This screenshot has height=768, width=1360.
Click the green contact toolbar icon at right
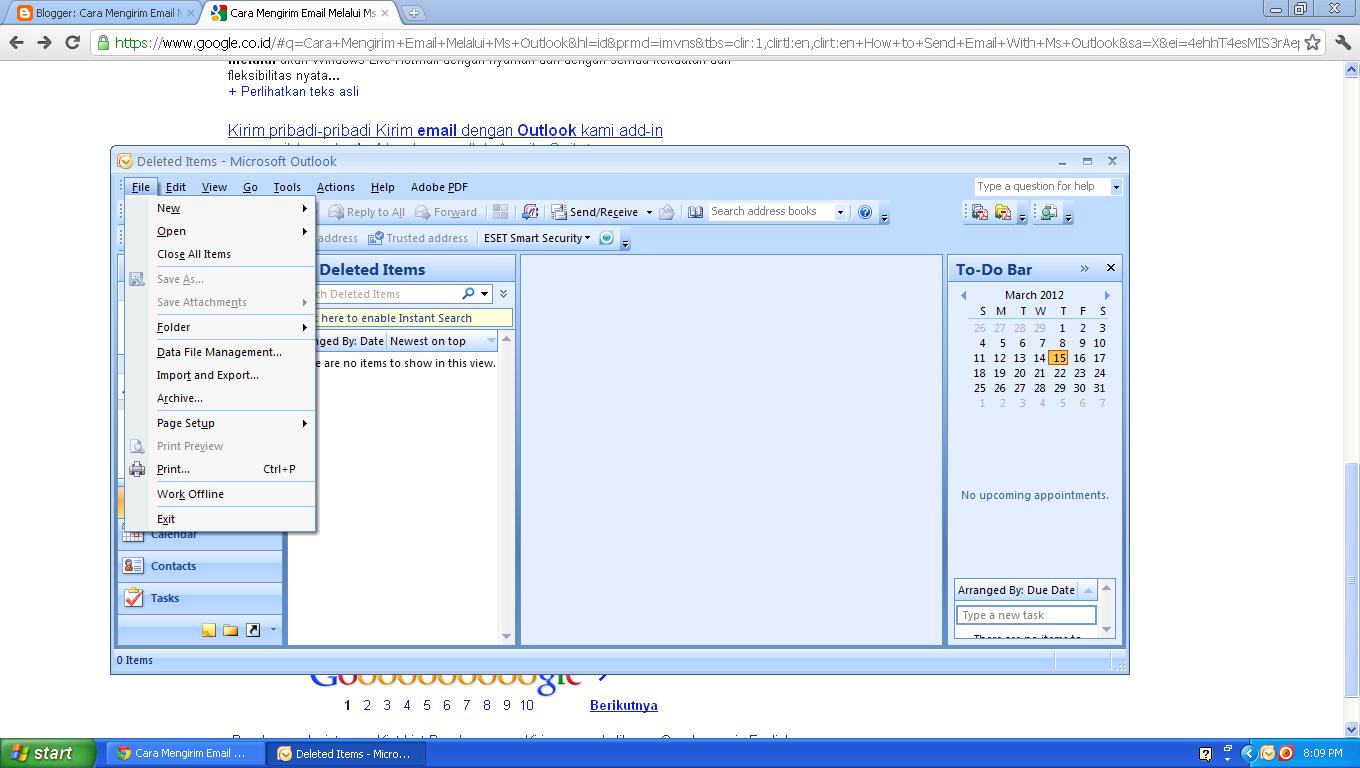coord(1048,212)
